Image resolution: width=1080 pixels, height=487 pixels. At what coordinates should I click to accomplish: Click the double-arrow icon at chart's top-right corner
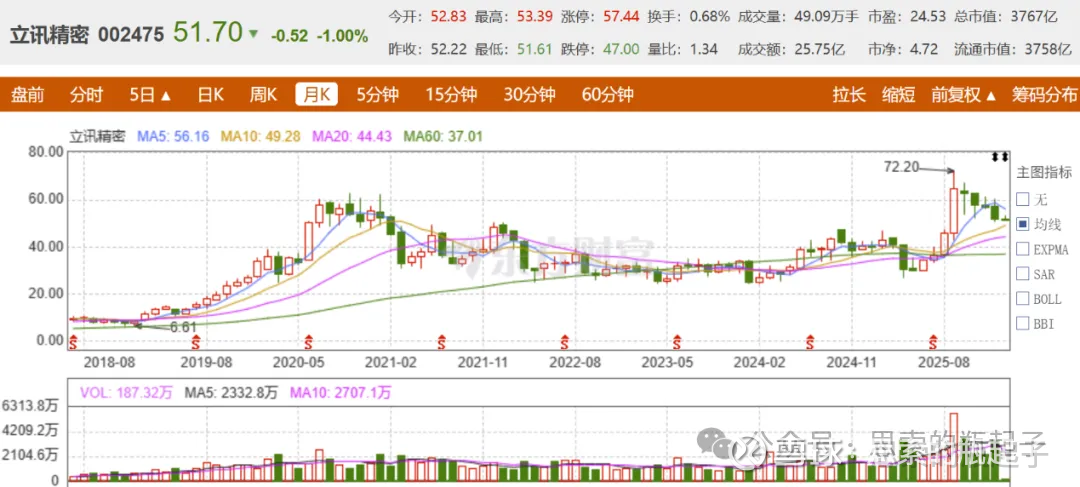tap(999, 157)
